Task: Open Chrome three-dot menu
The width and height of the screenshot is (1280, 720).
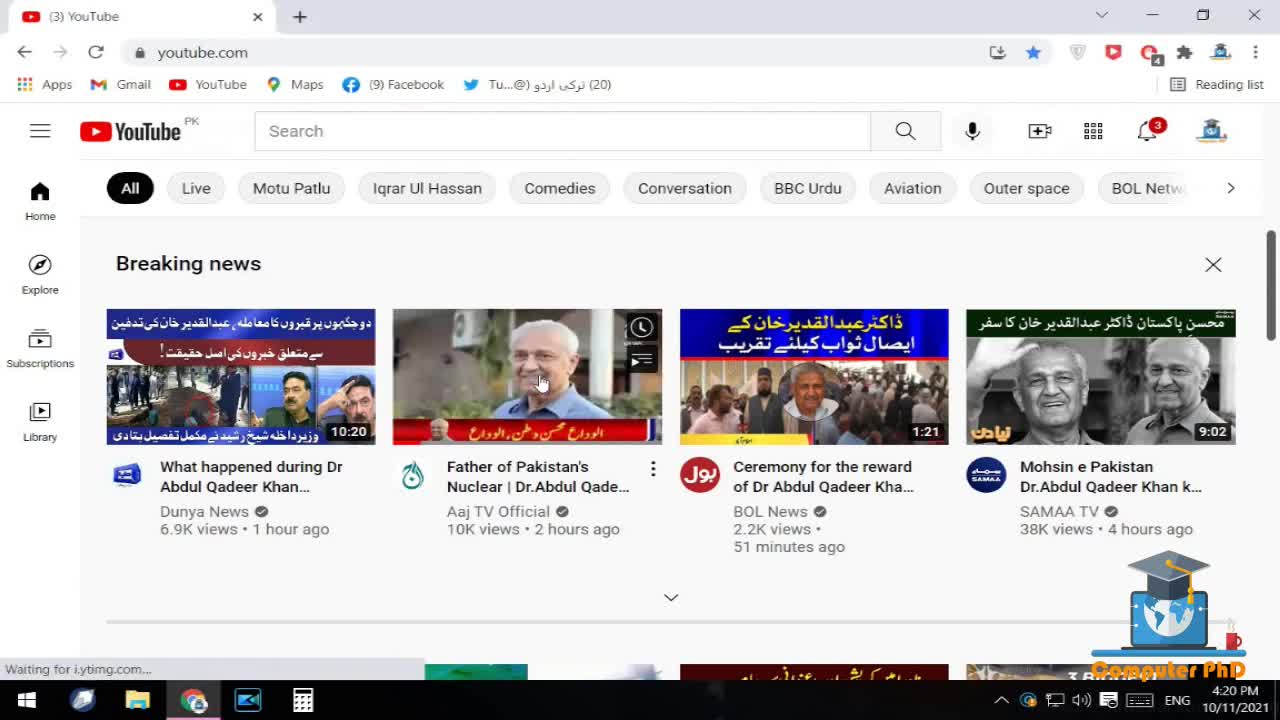Action: (1255, 52)
